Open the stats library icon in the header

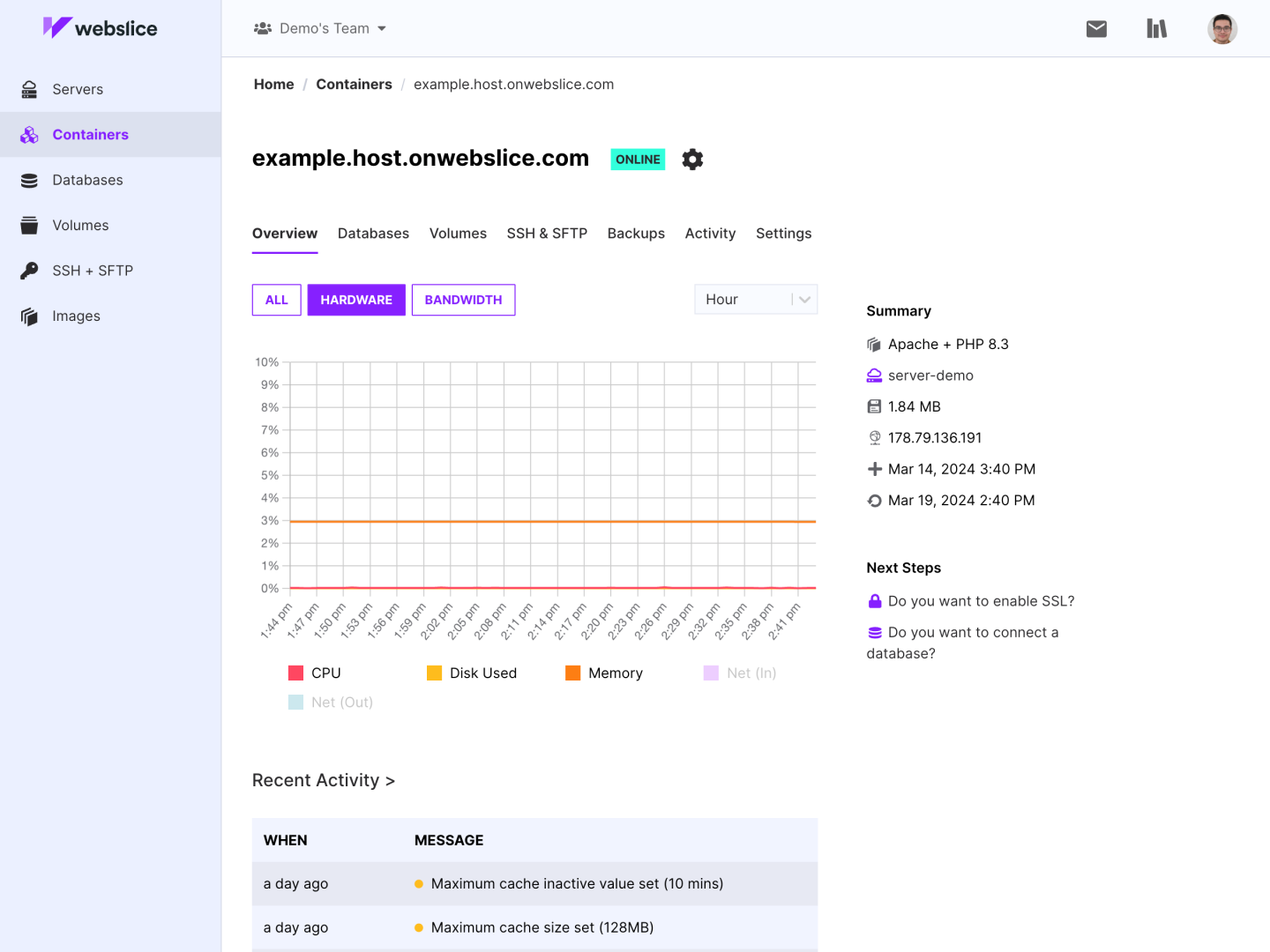tap(1156, 28)
